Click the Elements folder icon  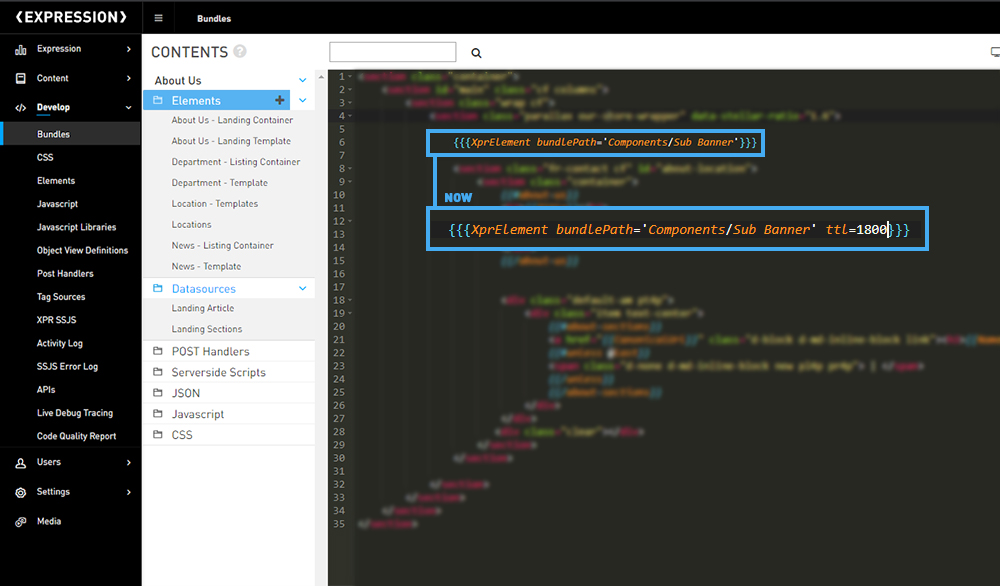pyautogui.click(x=158, y=100)
